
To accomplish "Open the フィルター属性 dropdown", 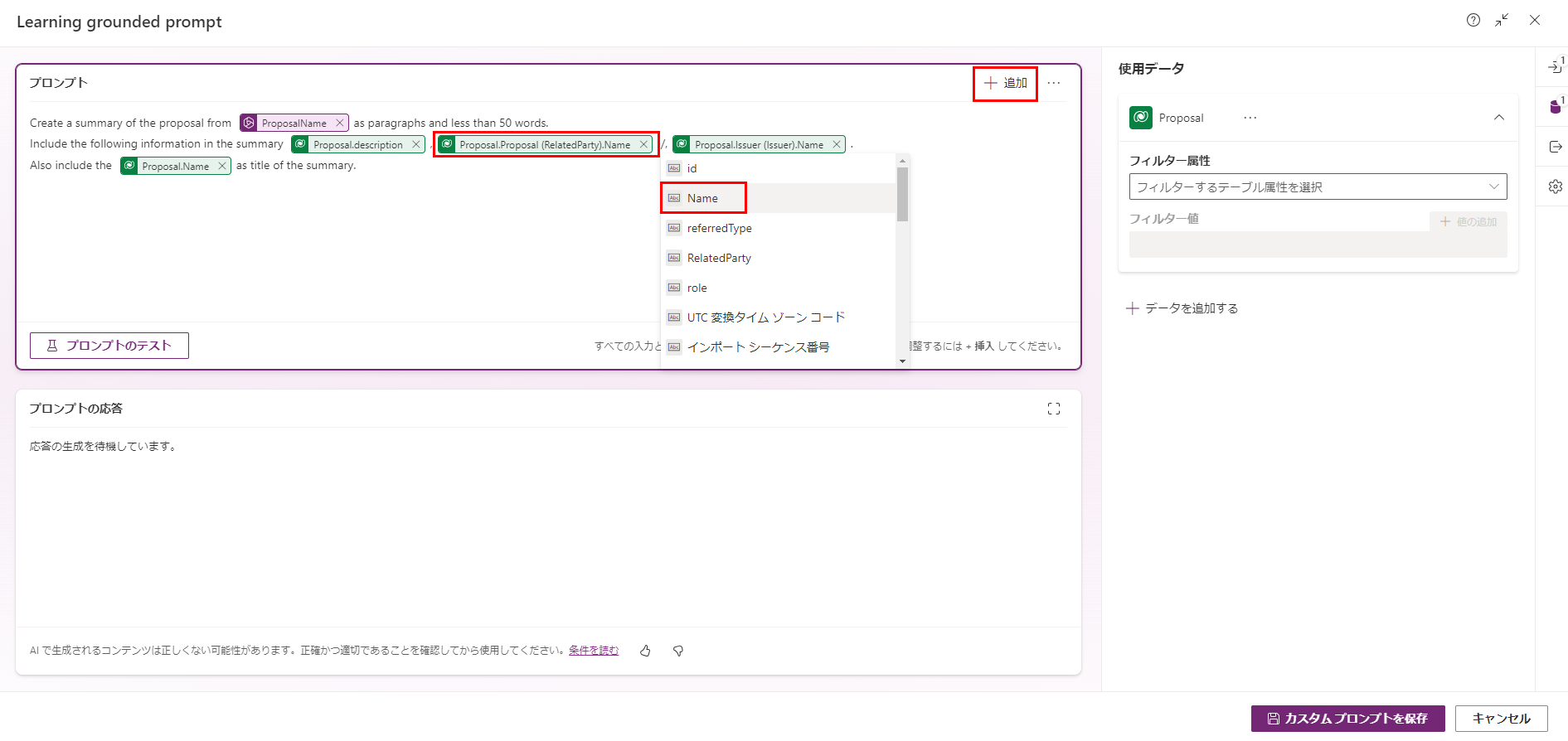I will pyautogui.click(x=1318, y=186).
